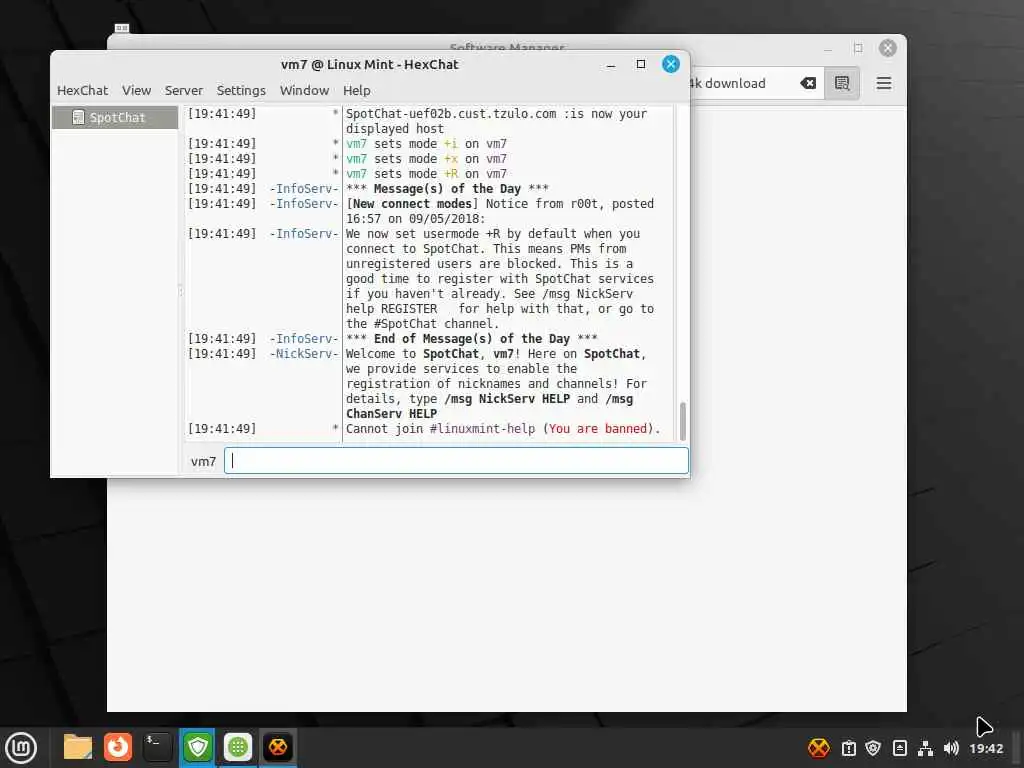Open the Terminal from taskbar
Image resolution: width=1024 pixels, height=768 pixels.
[x=157, y=747]
